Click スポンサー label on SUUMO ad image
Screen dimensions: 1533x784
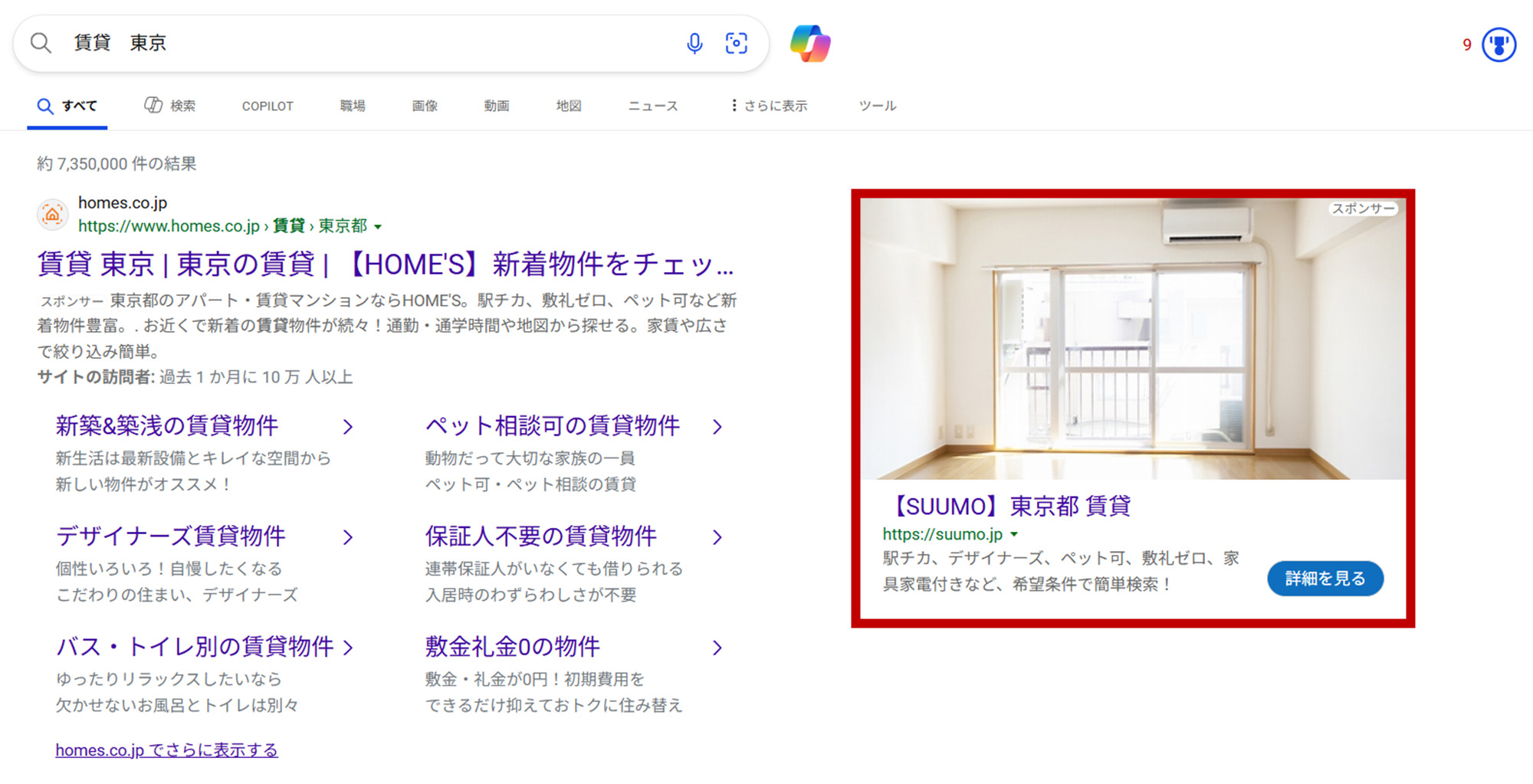(1363, 208)
